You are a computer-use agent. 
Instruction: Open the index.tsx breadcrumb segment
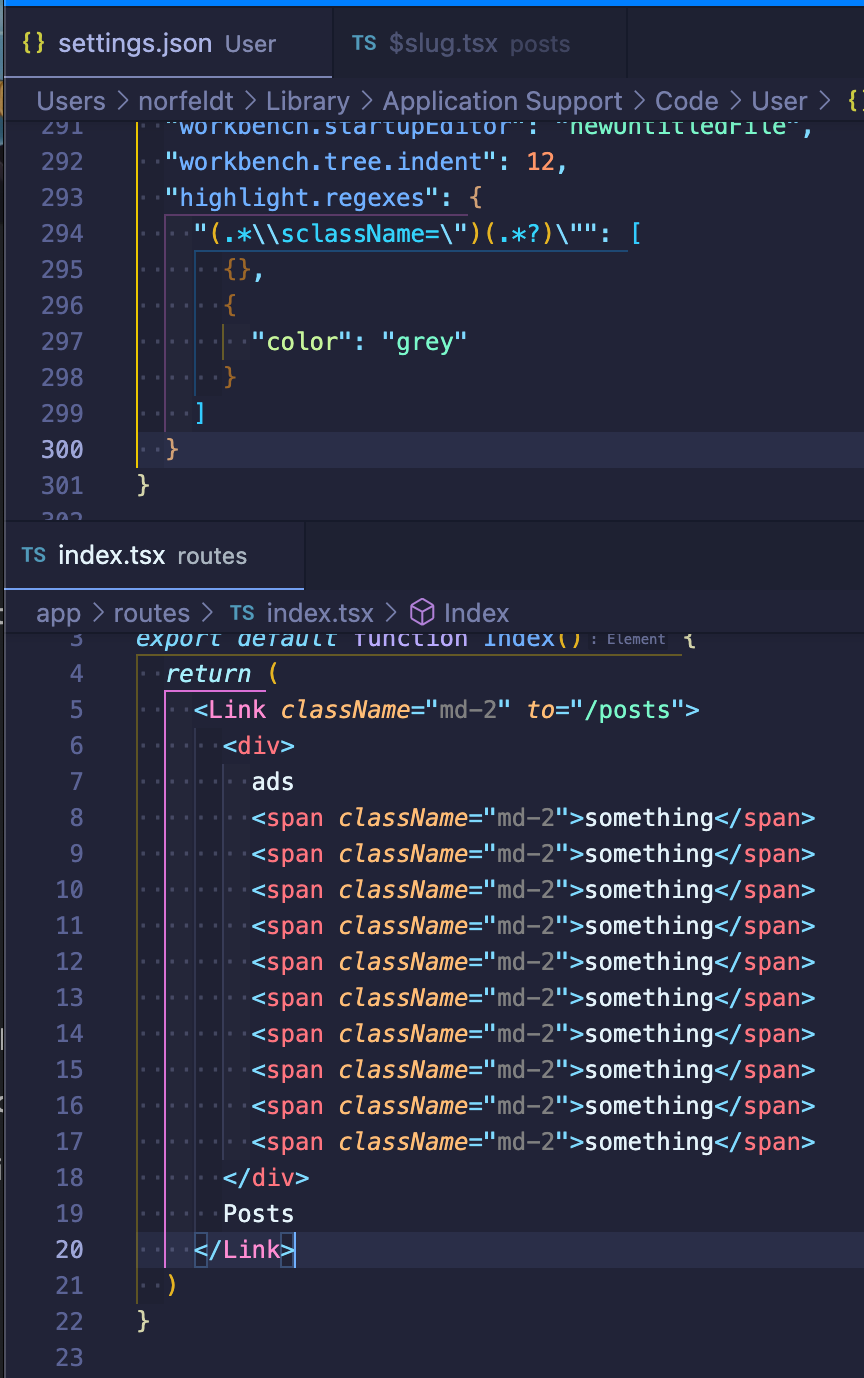click(x=320, y=613)
